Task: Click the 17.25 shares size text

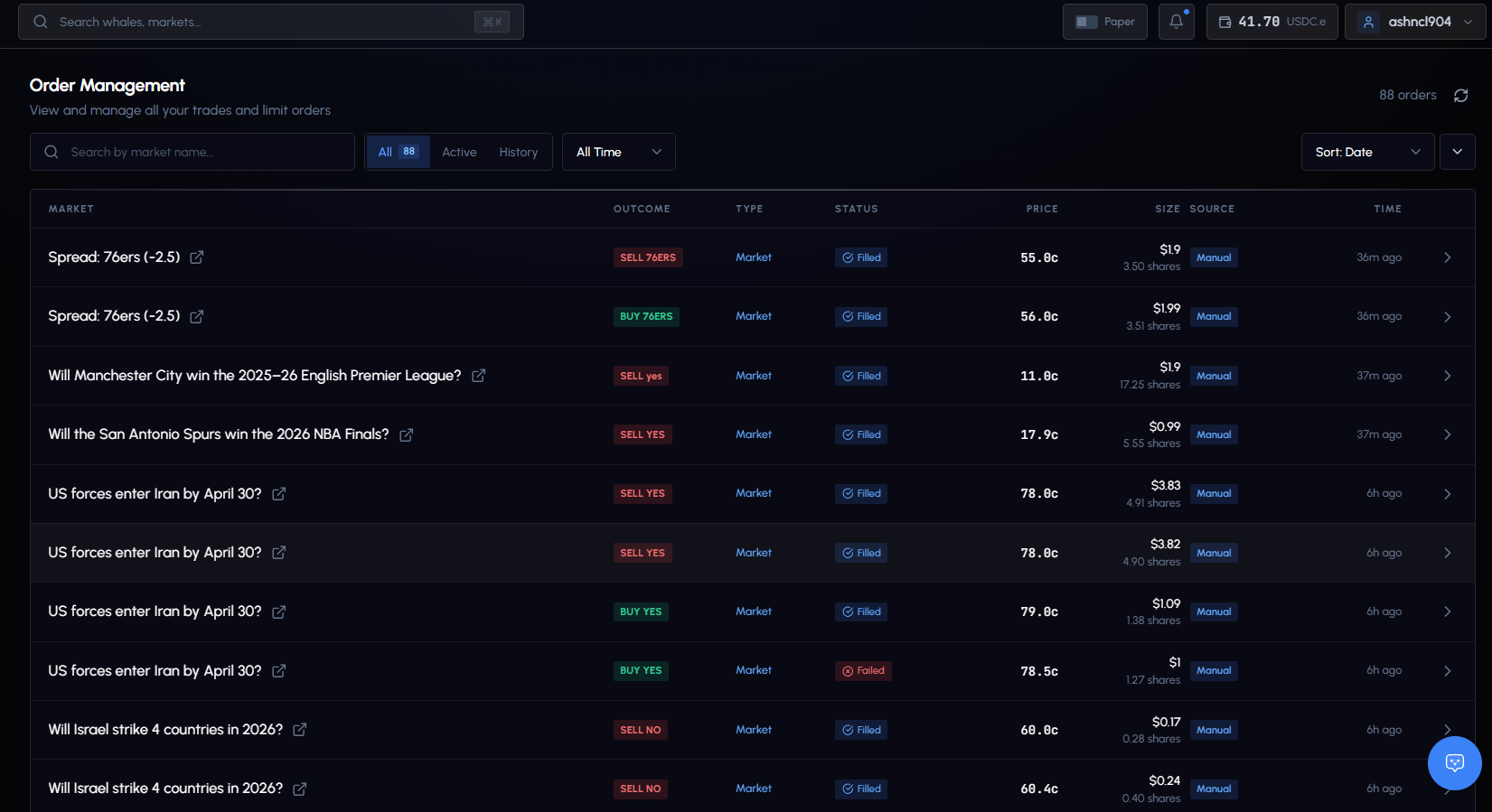Action: coord(1149,385)
